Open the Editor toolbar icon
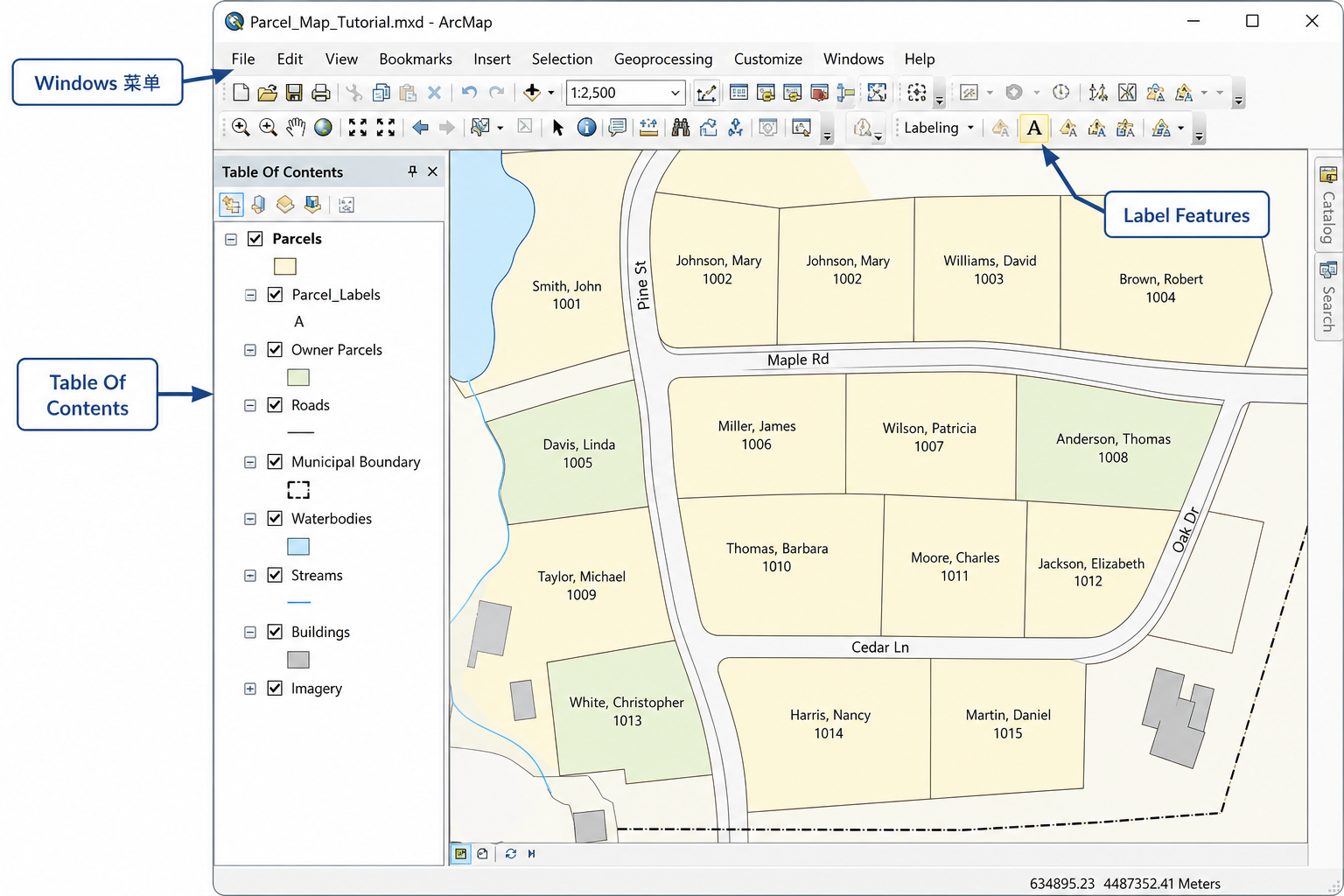1344x896 pixels. pos(706,93)
